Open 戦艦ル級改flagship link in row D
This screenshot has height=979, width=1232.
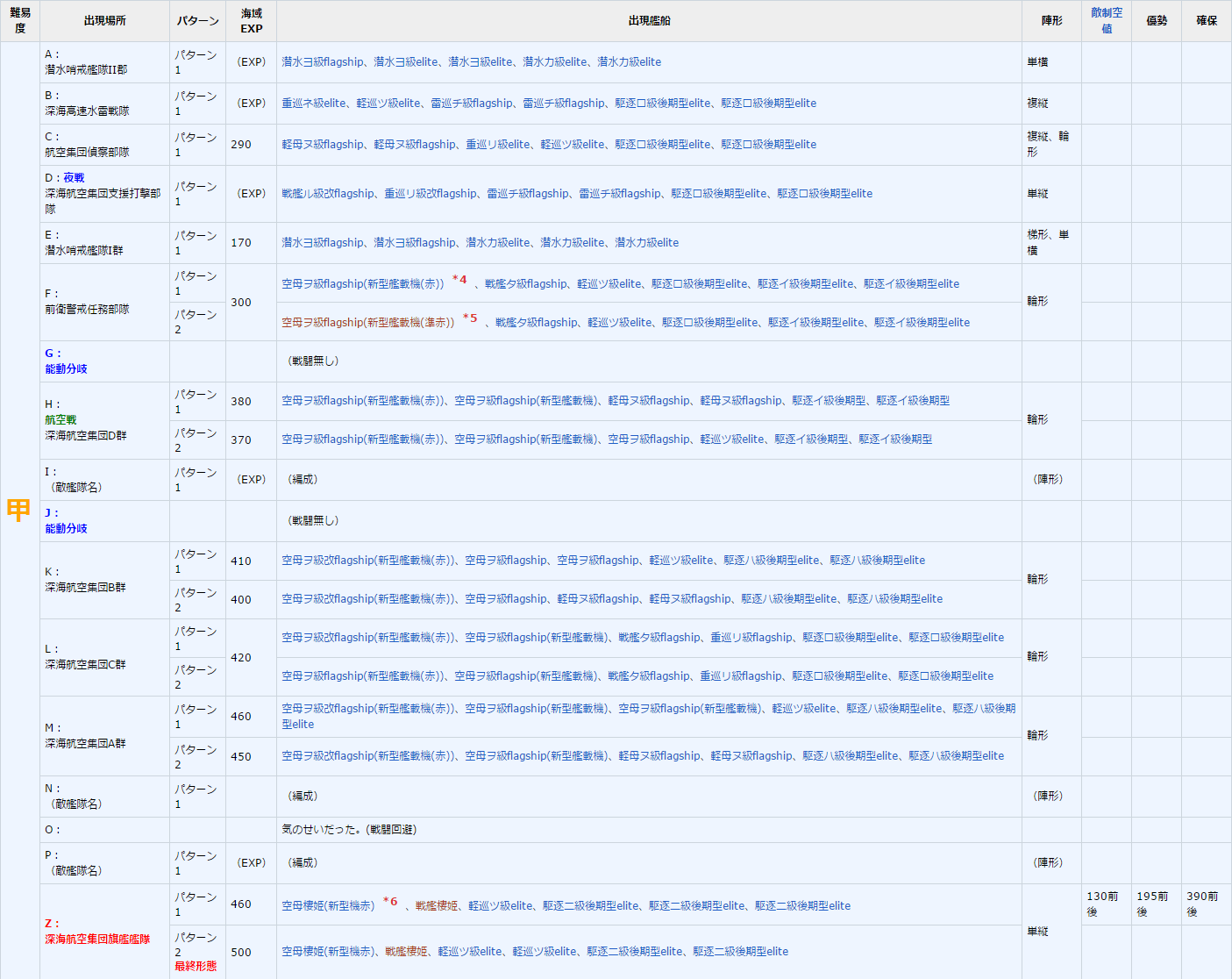pyautogui.click(x=328, y=194)
